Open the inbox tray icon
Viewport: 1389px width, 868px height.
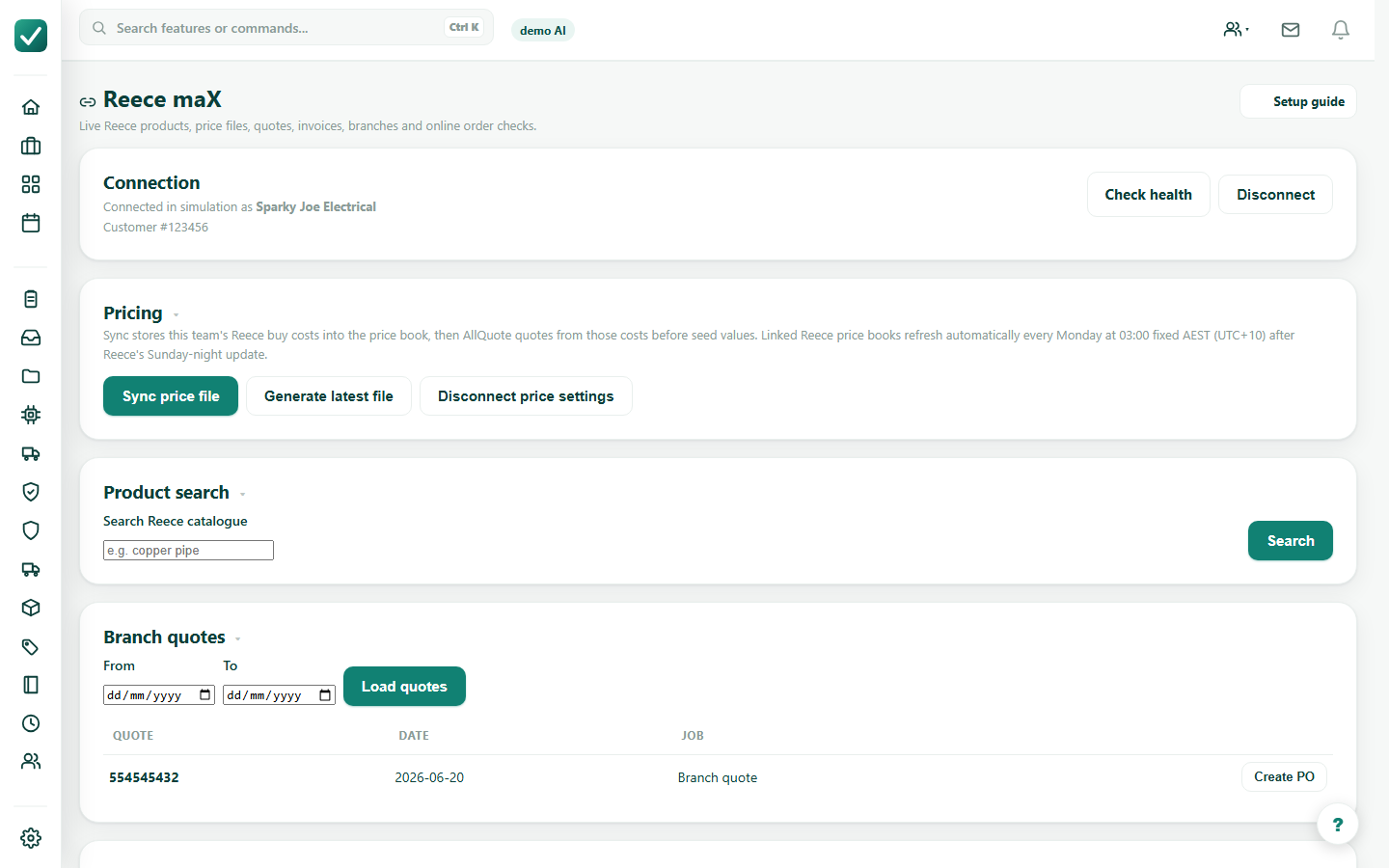point(31,338)
